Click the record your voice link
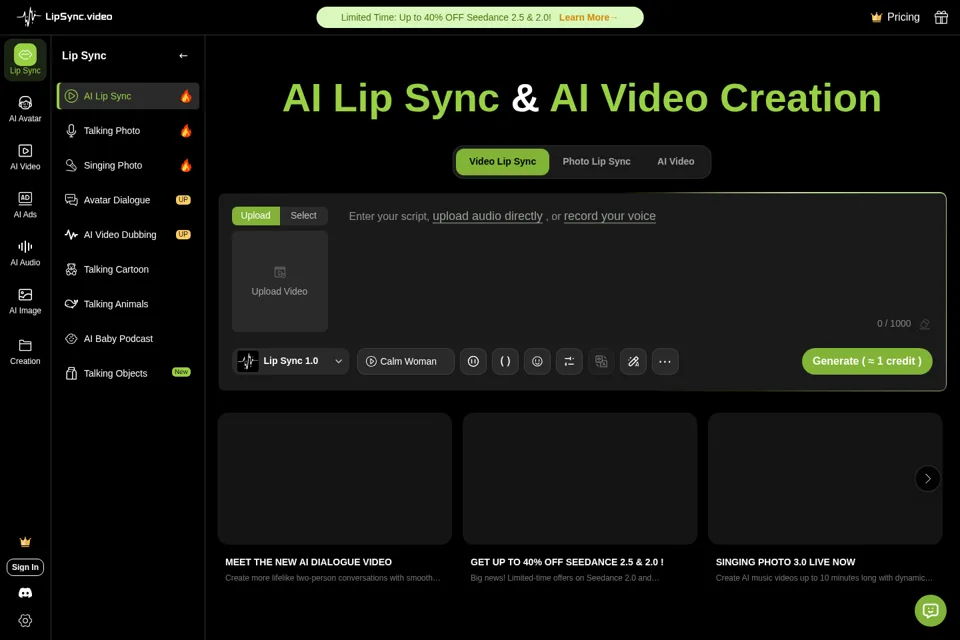Screen dimensions: 960x640 [x=610, y=216]
